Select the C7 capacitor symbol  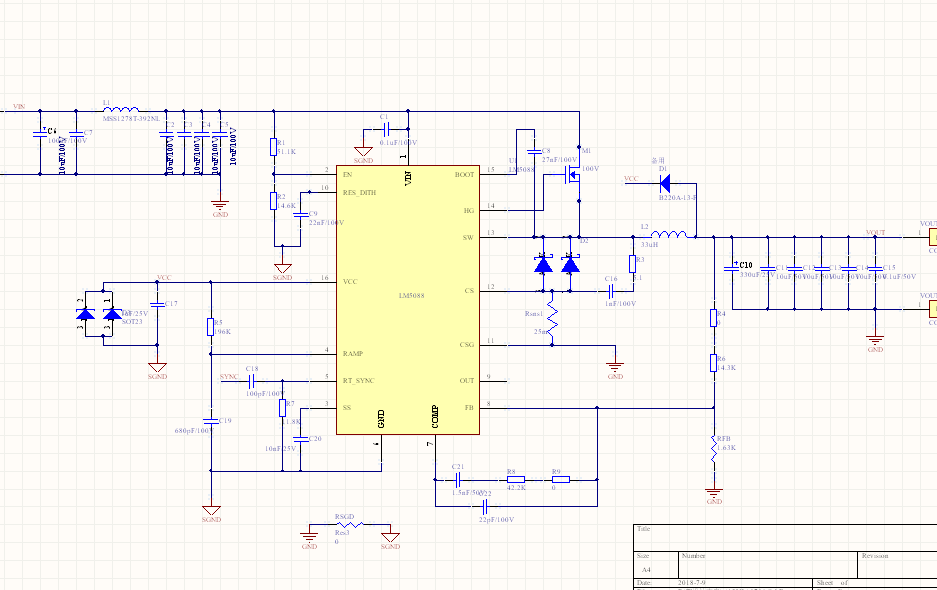pos(76,134)
